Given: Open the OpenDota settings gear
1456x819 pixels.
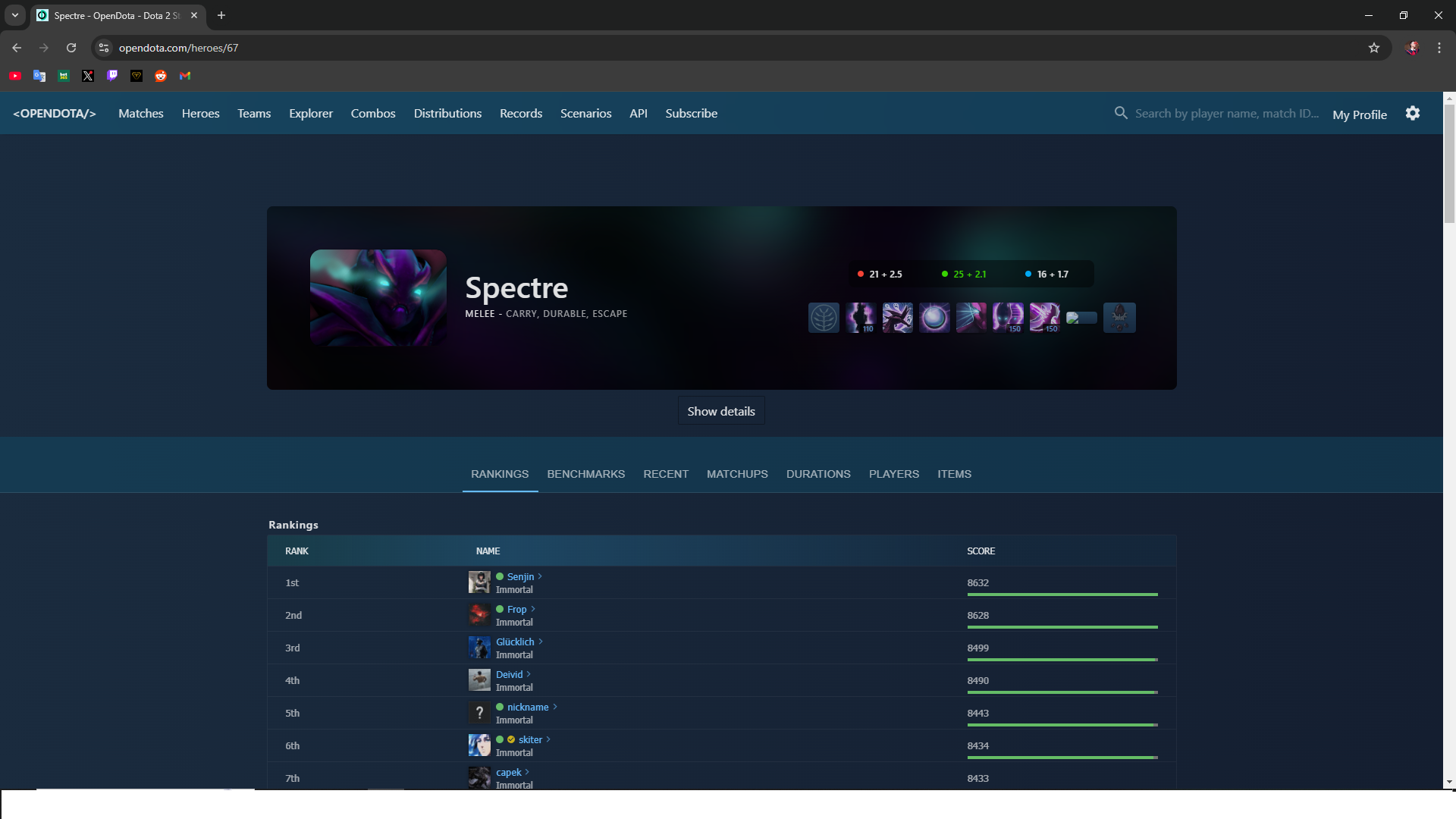Looking at the screenshot, I should coord(1412,114).
